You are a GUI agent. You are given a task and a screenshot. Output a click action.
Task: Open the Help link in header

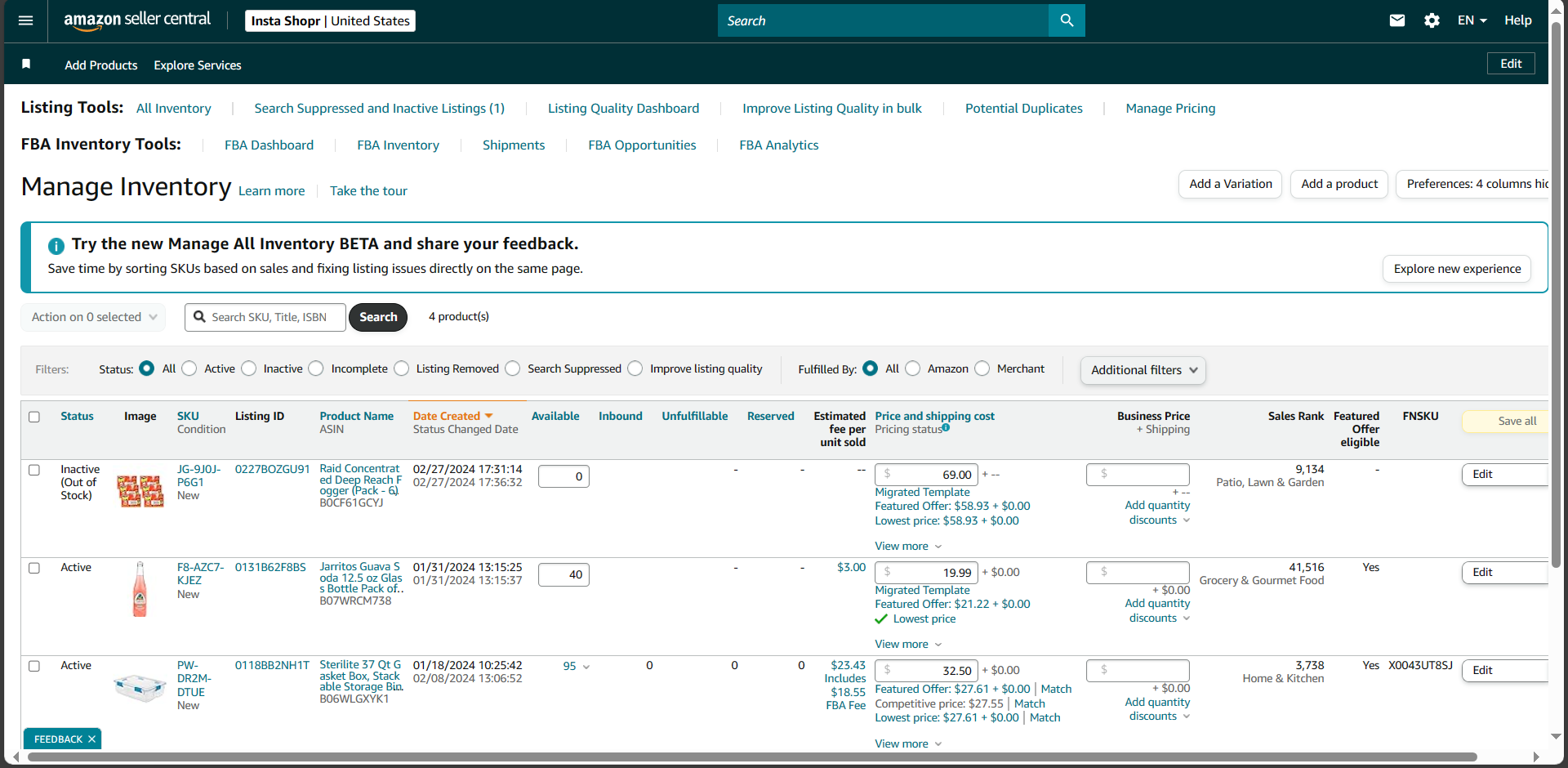(1517, 20)
